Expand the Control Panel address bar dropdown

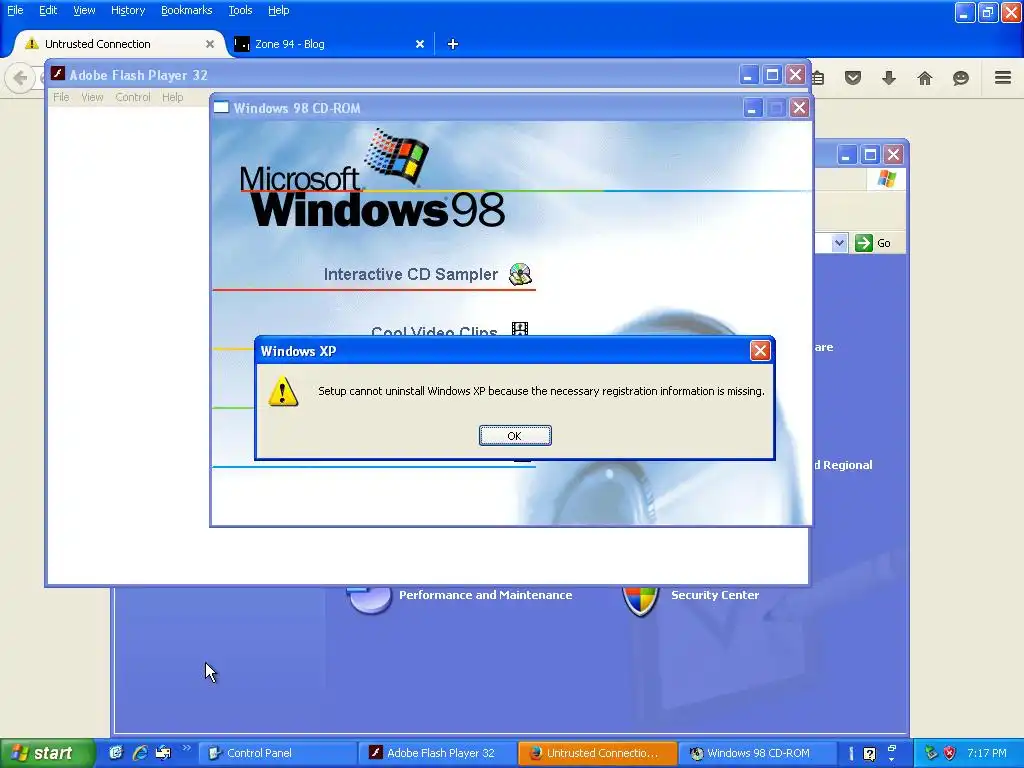point(839,243)
